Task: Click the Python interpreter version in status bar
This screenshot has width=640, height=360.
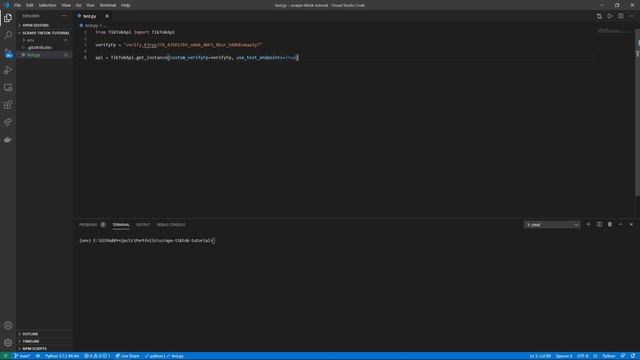Action: [x=62, y=356]
